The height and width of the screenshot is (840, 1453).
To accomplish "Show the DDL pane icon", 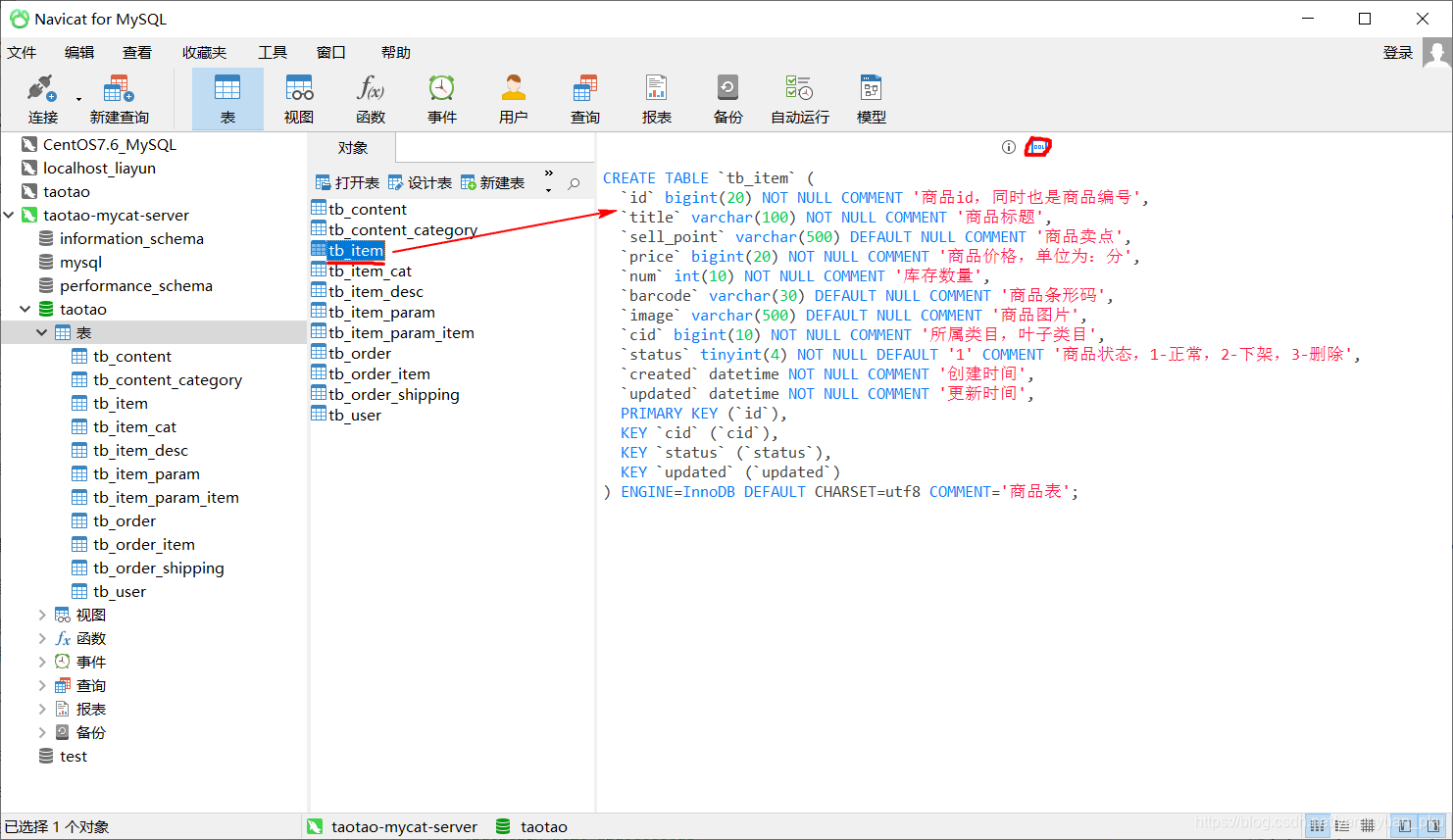I will (1038, 147).
